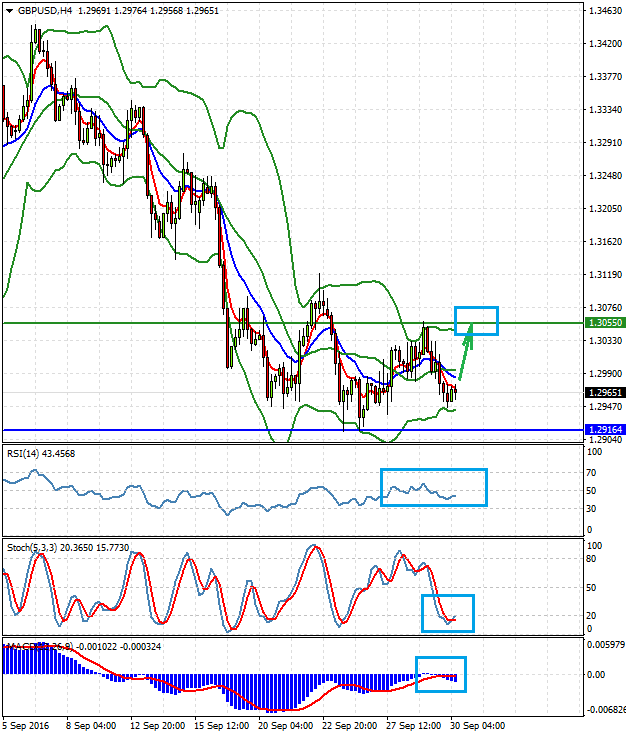Click the 22 Sep 20:00 time label

(x=349, y=727)
